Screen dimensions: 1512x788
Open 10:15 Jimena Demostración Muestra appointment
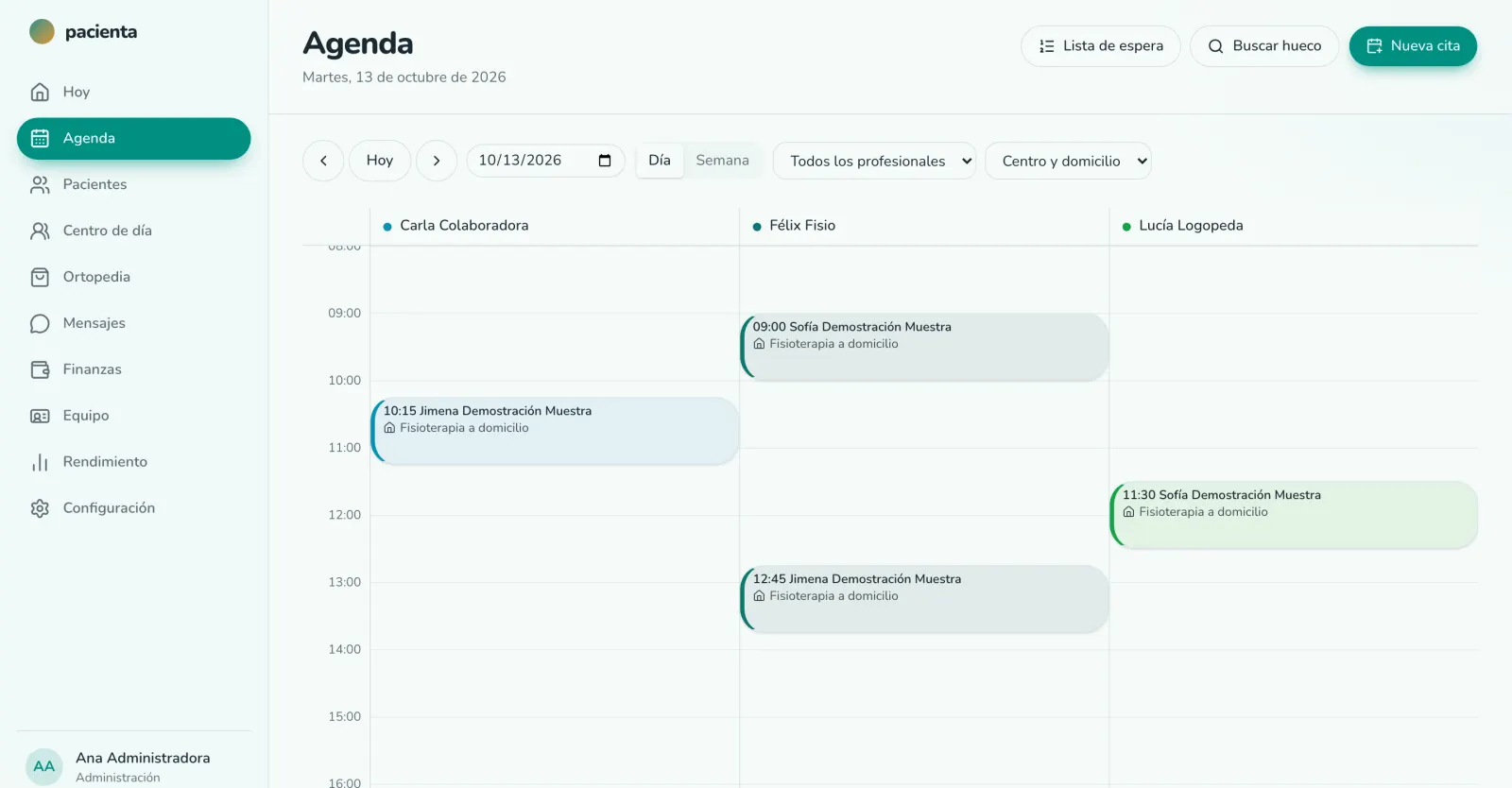pos(555,431)
